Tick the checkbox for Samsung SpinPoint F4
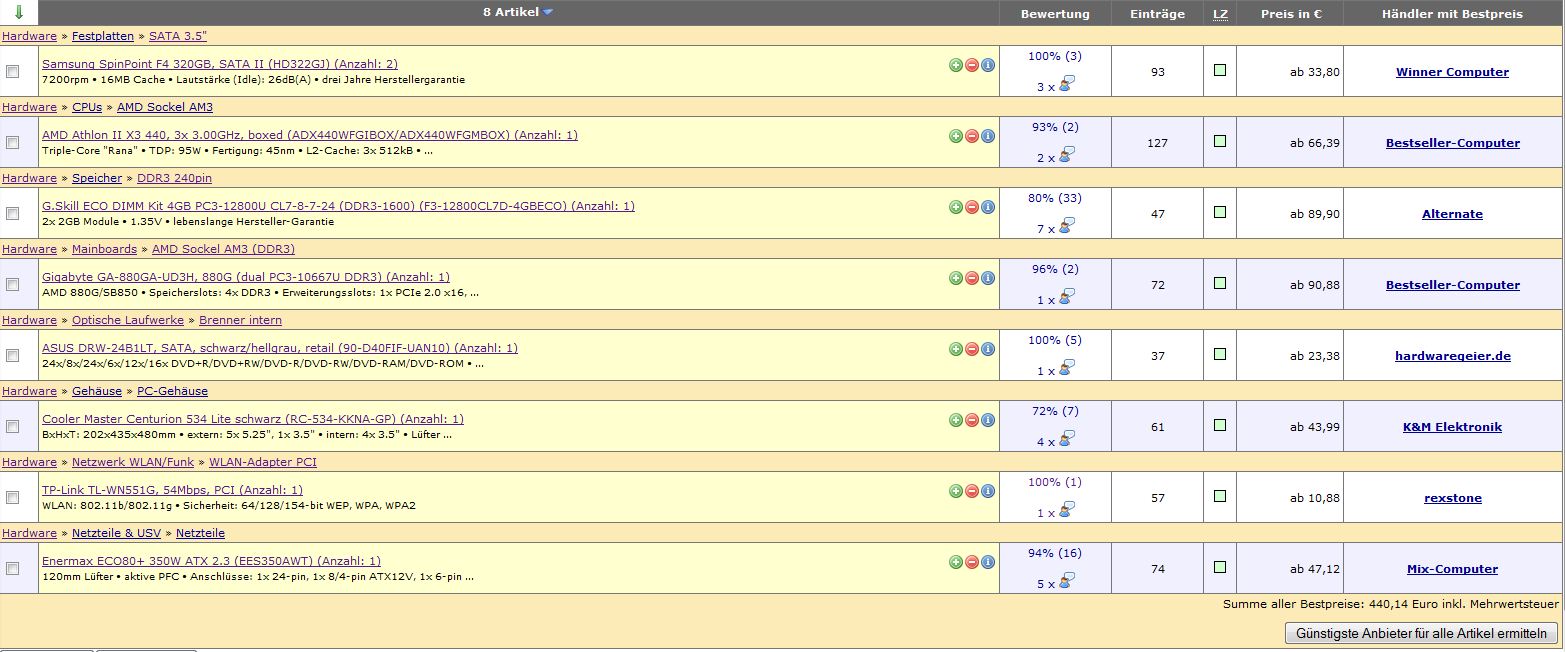 point(13,71)
